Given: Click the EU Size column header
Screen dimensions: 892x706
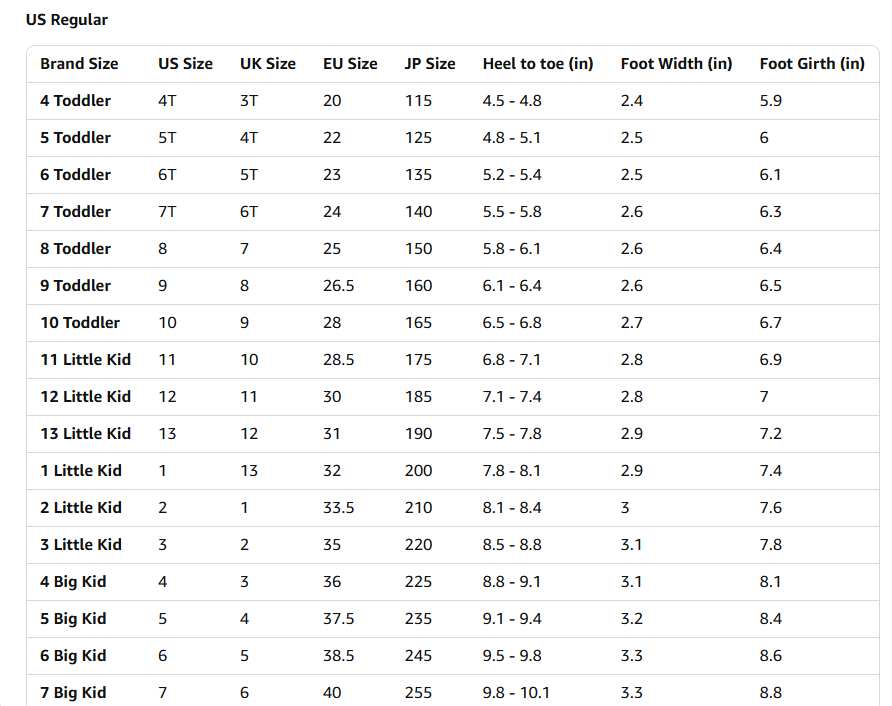Looking at the screenshot, I should (350, 63).
